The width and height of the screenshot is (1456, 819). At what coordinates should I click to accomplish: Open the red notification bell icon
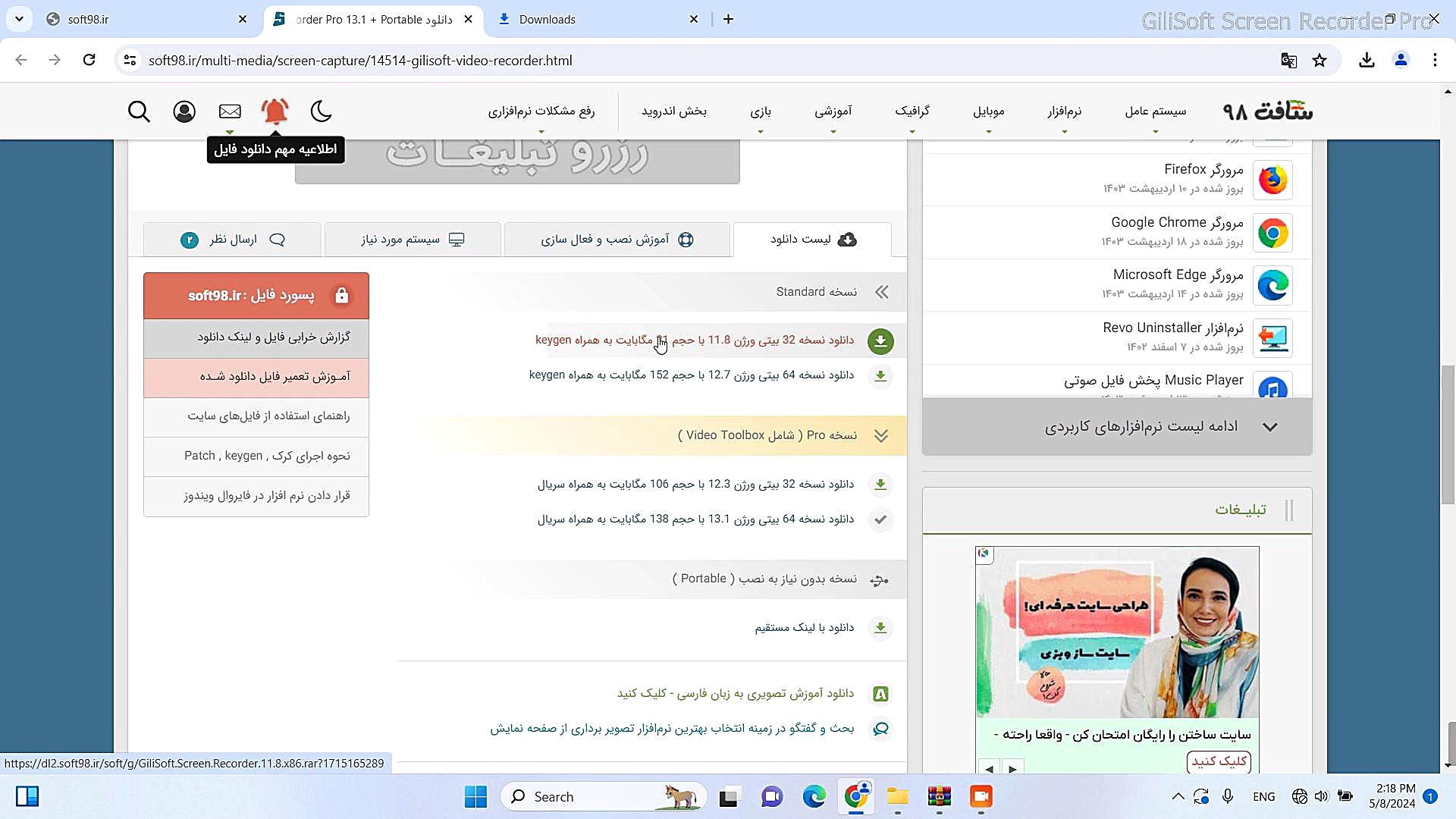click(275, 111)
